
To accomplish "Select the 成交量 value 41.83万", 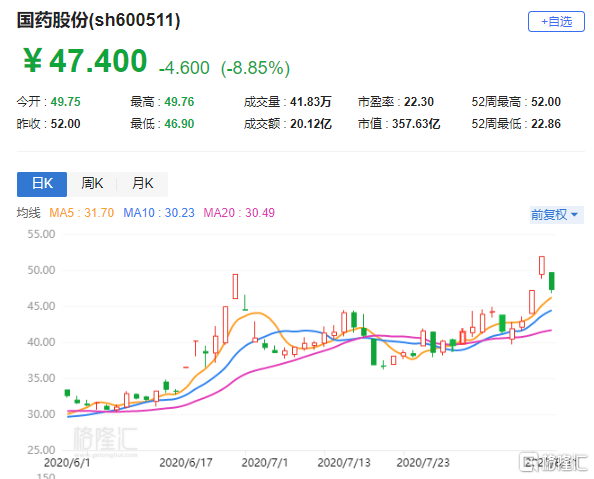I will point(311,102).
